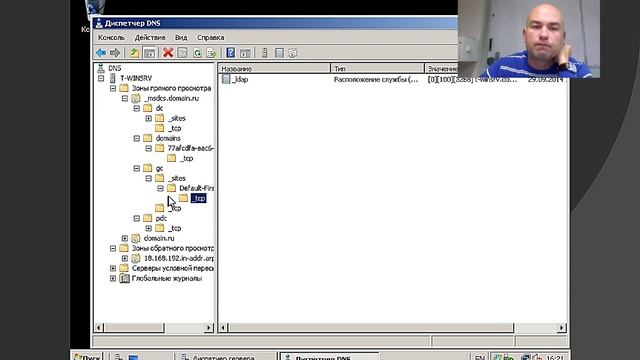Open Properties via icon right of red X
This screenshot has height=360, width=640.
[182, 53]
